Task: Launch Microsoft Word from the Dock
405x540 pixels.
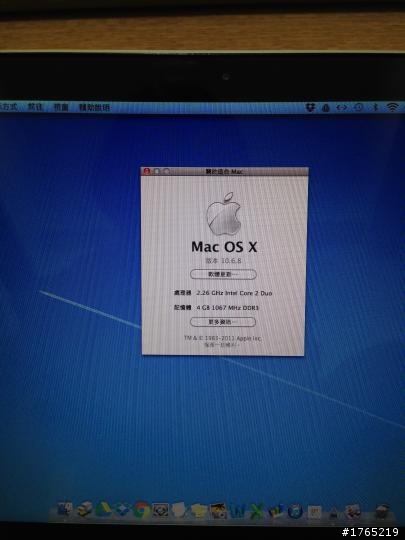Action: [238, 510]
